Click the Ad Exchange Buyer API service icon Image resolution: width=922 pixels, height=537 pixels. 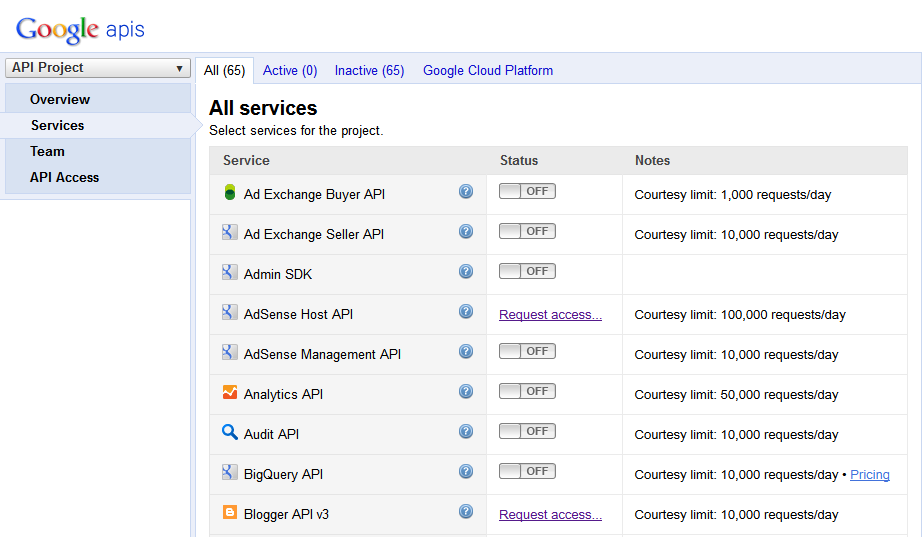pos(230,192)
